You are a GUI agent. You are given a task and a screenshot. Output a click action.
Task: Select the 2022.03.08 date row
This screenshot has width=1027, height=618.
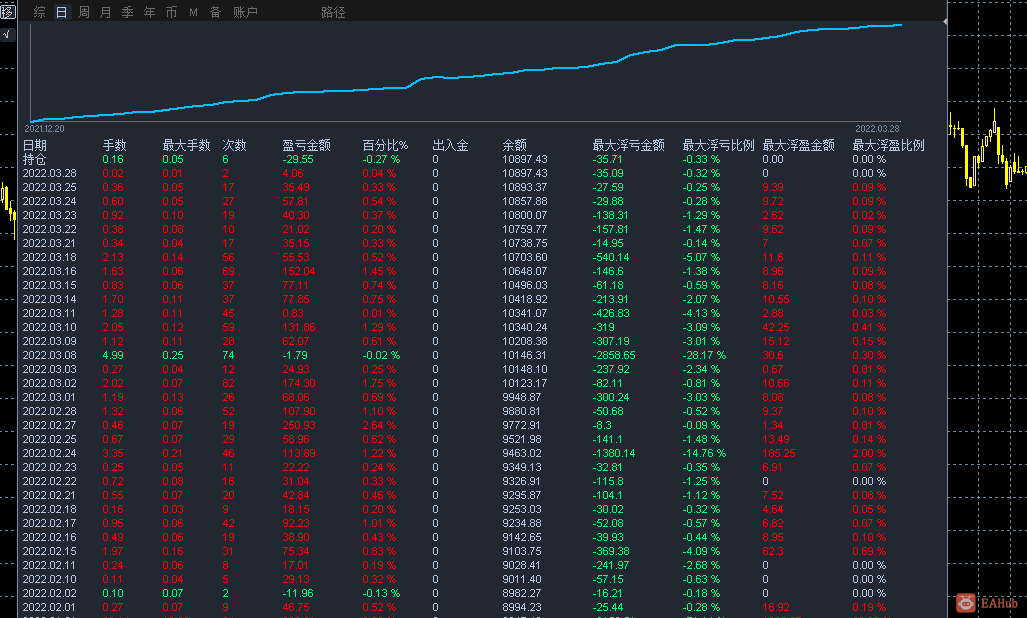coord(50,355)
